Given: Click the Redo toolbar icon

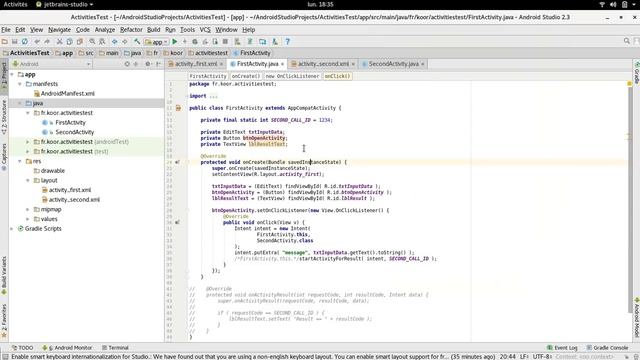Looking at the screenshot, I should pos(47,42).
